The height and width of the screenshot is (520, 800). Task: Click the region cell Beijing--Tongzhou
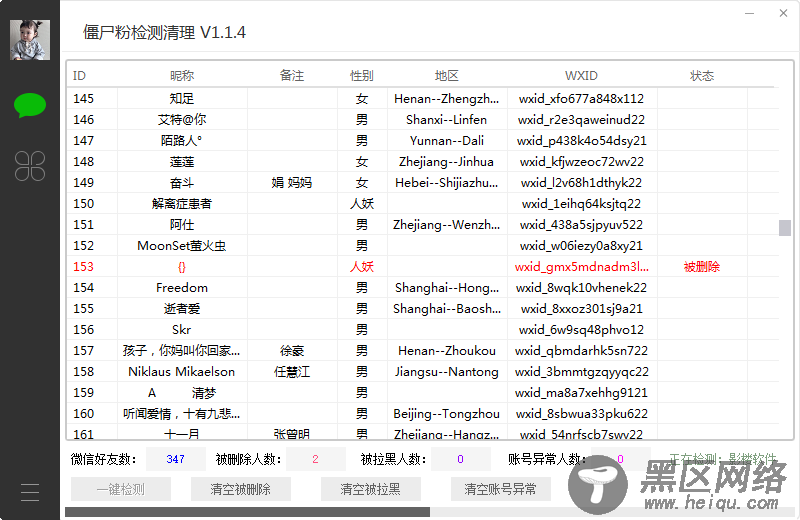[x=446, y=413]
